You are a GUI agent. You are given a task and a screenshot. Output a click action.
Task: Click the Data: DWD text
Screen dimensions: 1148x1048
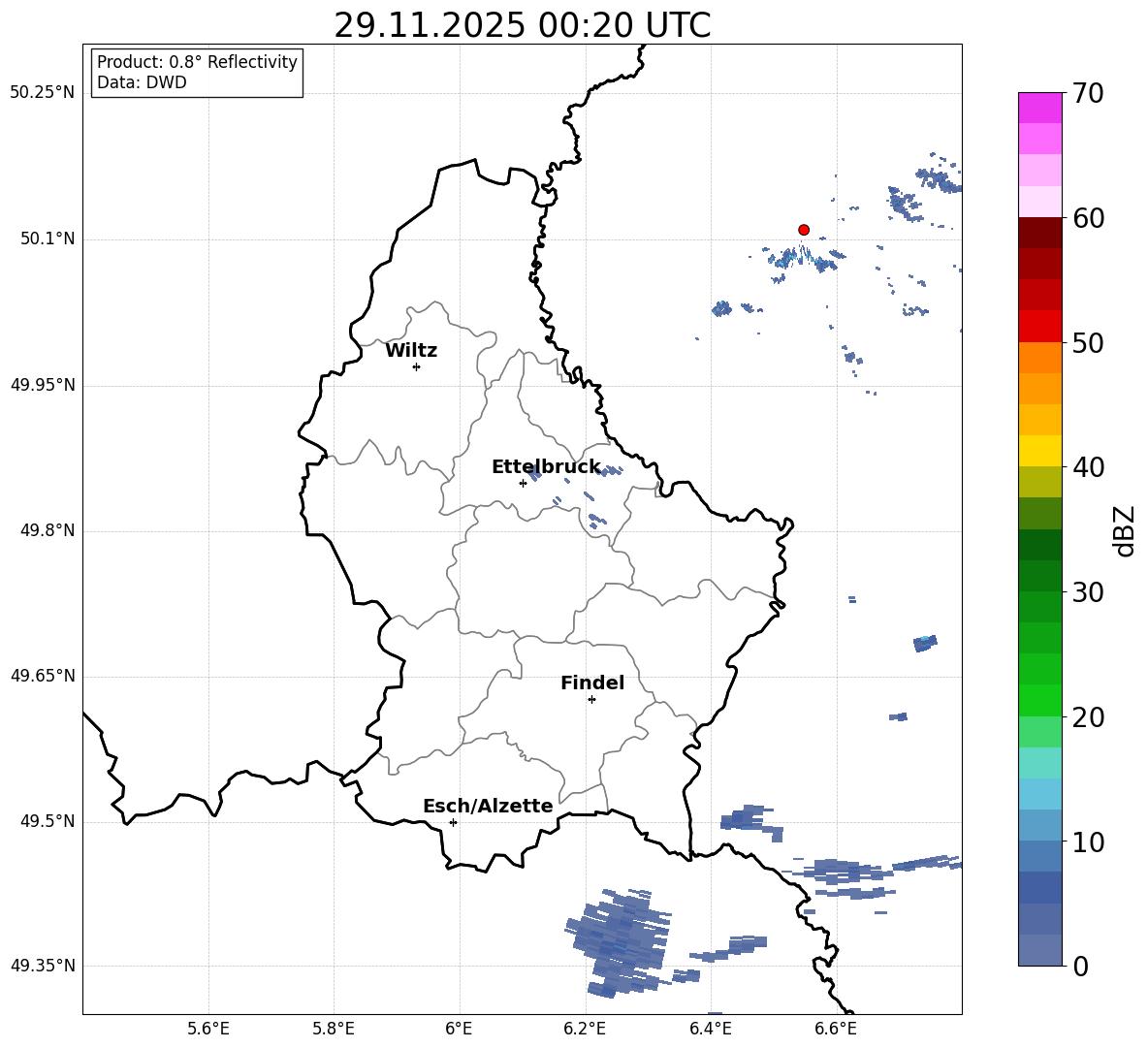pos(142,82)
